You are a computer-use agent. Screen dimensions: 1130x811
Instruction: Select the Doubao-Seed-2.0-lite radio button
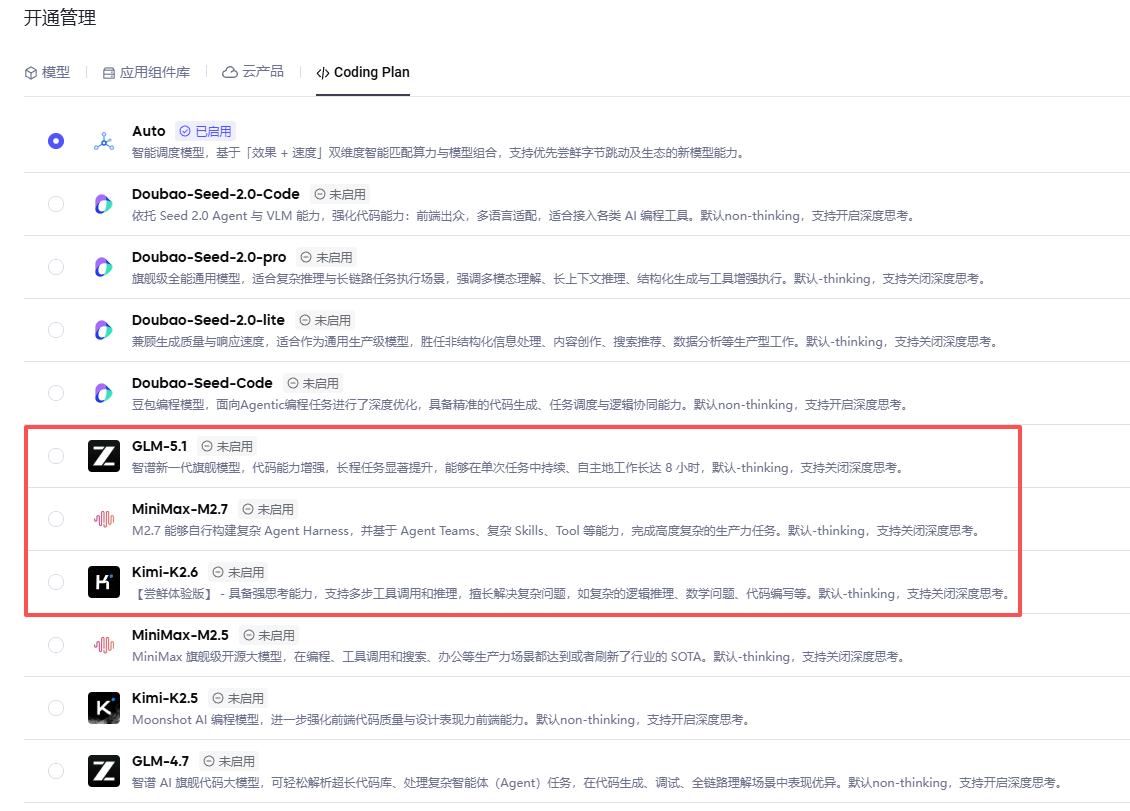[x=56, y=330]
